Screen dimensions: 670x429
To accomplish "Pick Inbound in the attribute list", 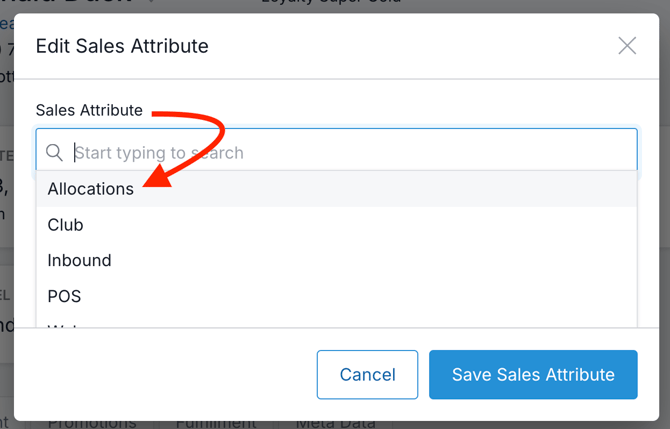I will coord(80,261).
